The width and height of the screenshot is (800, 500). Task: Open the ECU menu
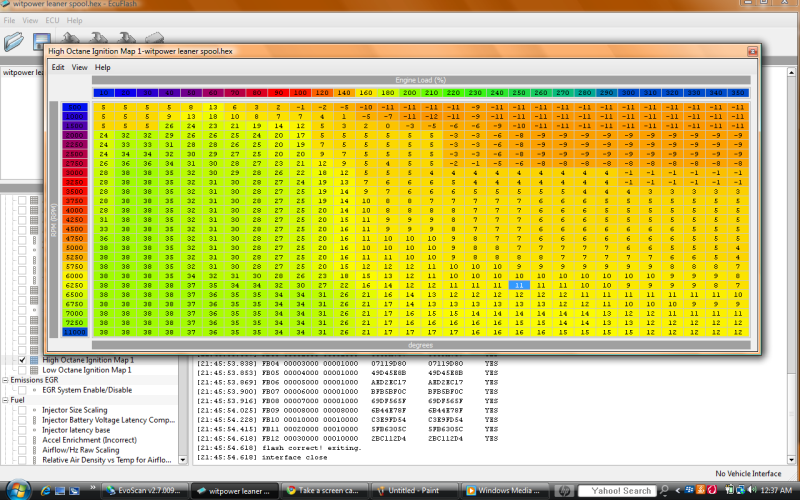coord(52,20)
